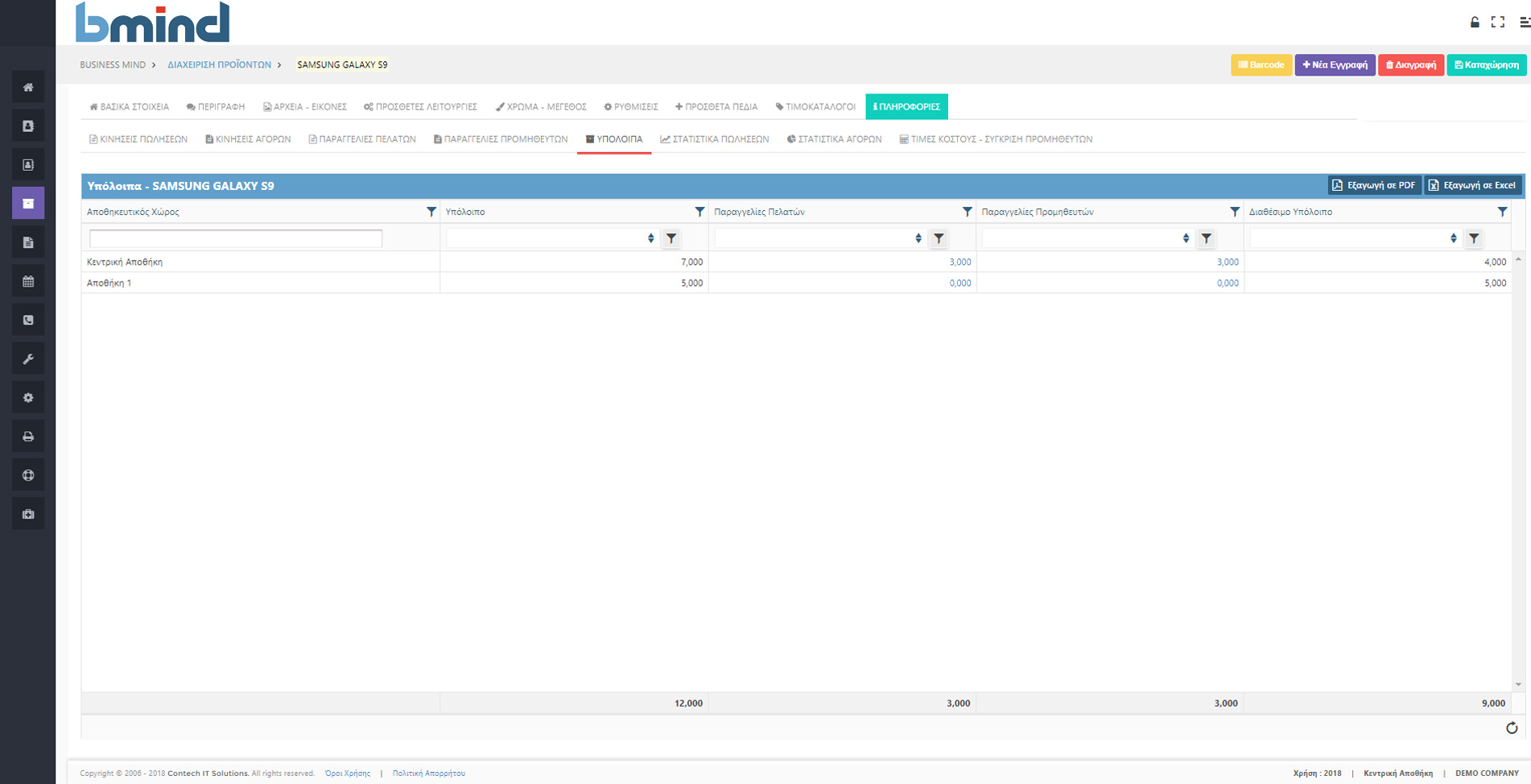
Task: Switch to ΒΑΣΙΚΑ ΣΤΟΙΧΕΙΑ tab
Action: (x=129, y=106)
